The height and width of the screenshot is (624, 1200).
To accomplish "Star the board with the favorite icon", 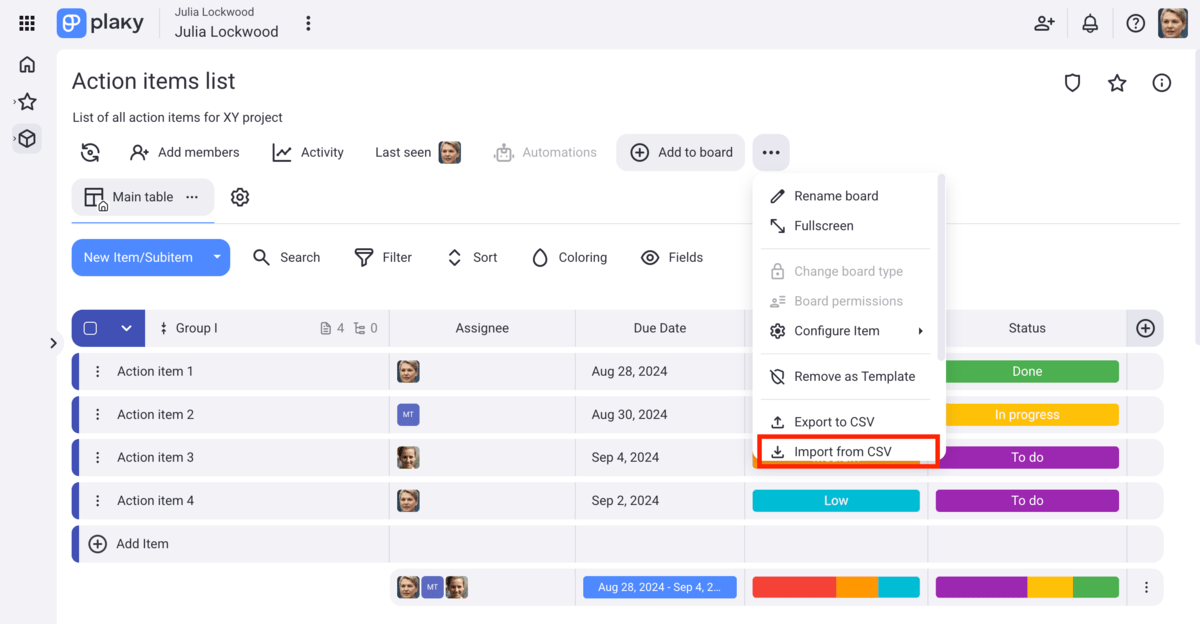I will pyautogui.click(x=1117, y=83).
